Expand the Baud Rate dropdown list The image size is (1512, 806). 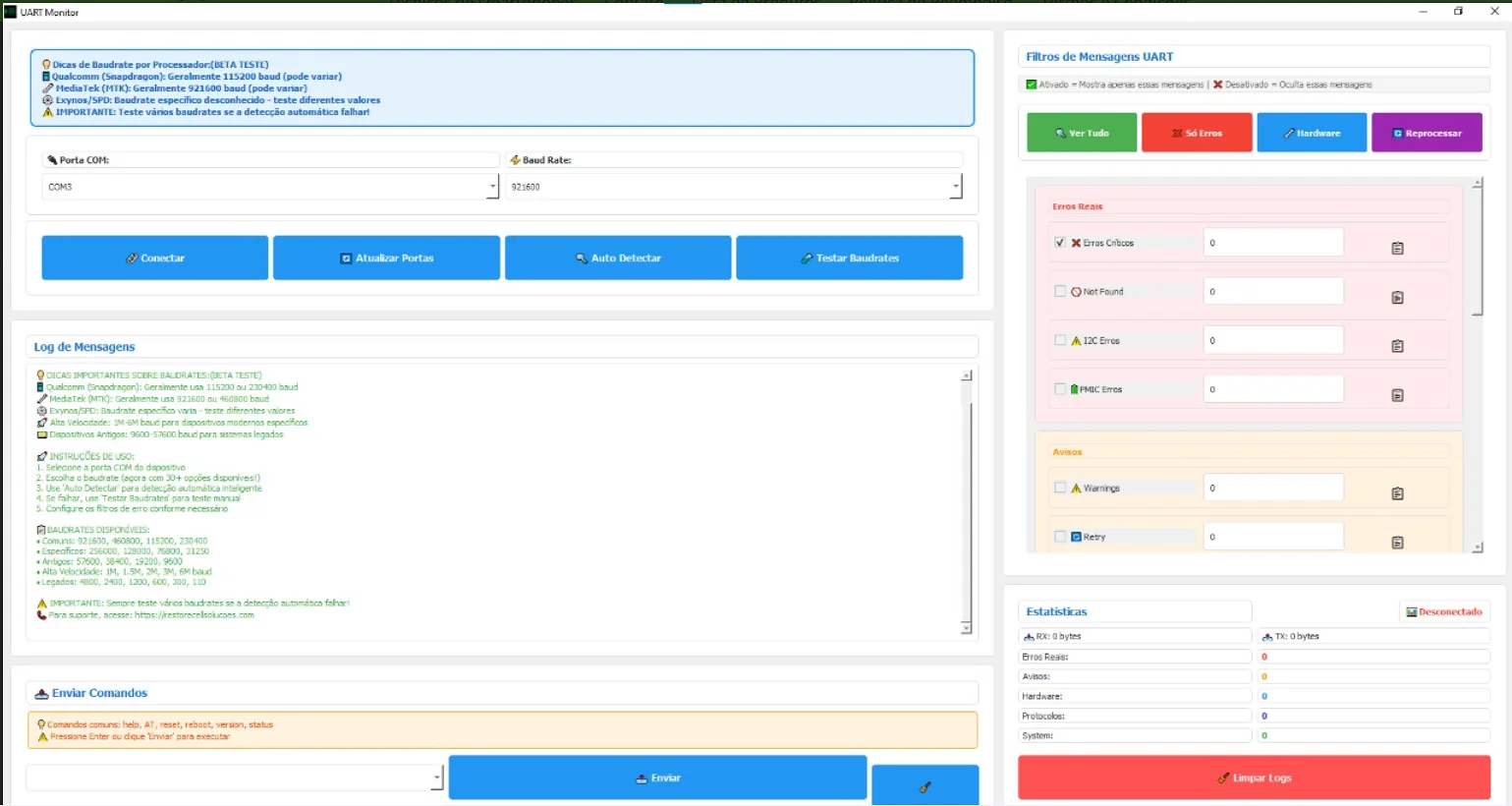[x=955, y=187]
